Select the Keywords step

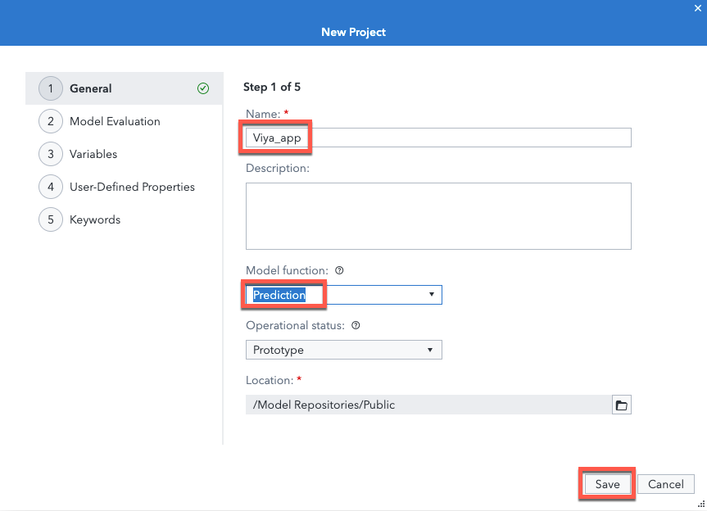(95, 220)
